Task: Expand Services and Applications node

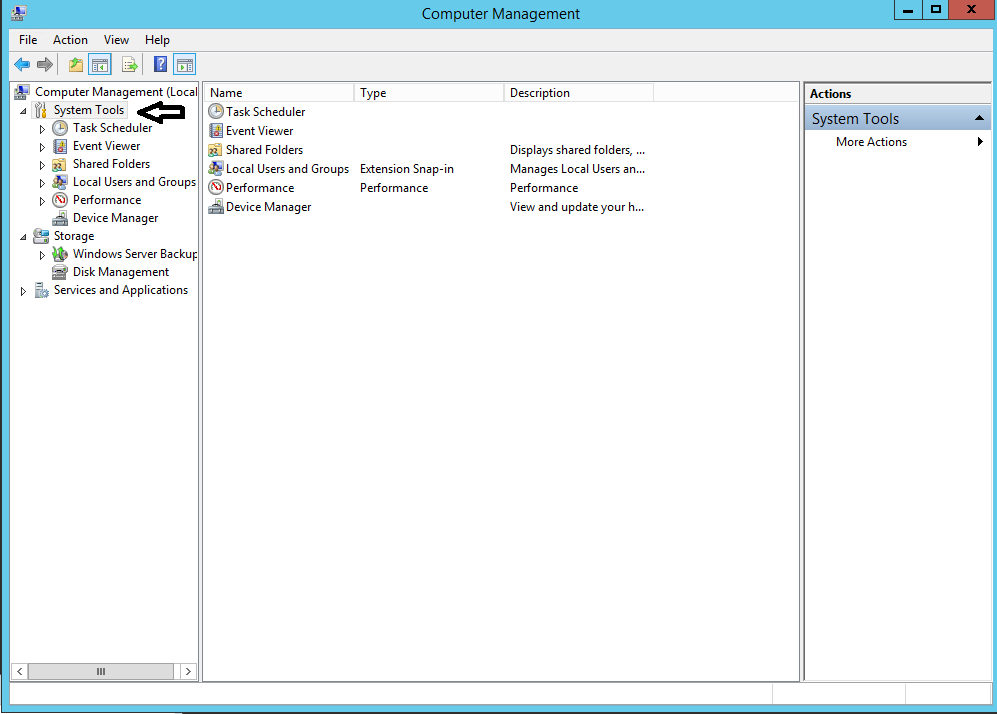Action: point(24,291)
